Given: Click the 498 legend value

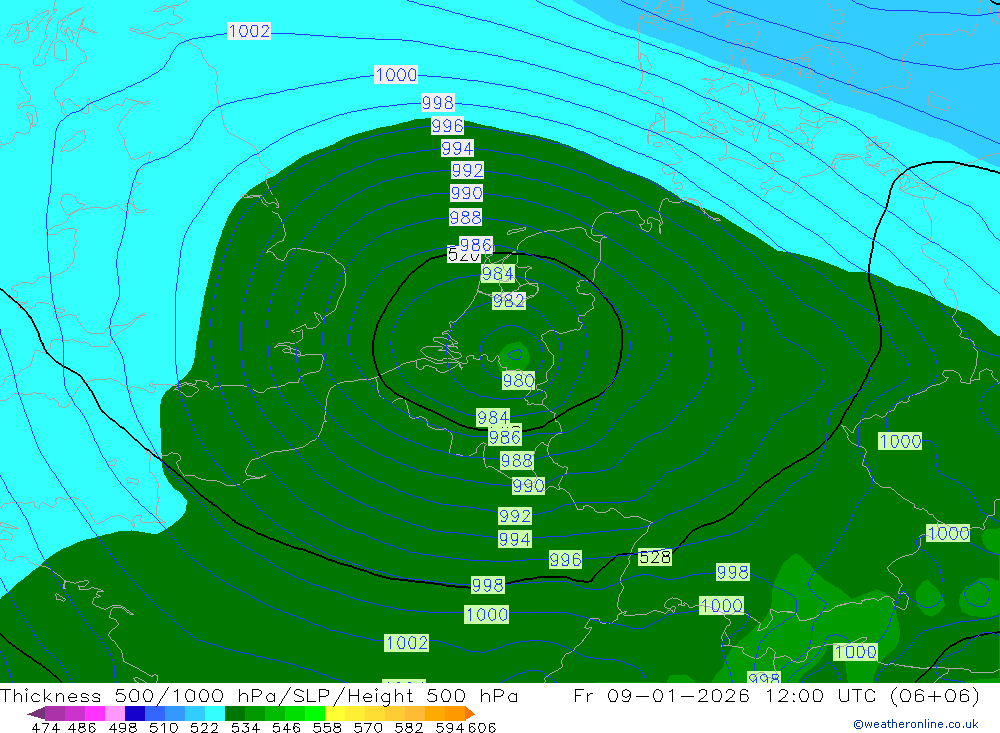Looking at the screenshot, I should (122, 727).
